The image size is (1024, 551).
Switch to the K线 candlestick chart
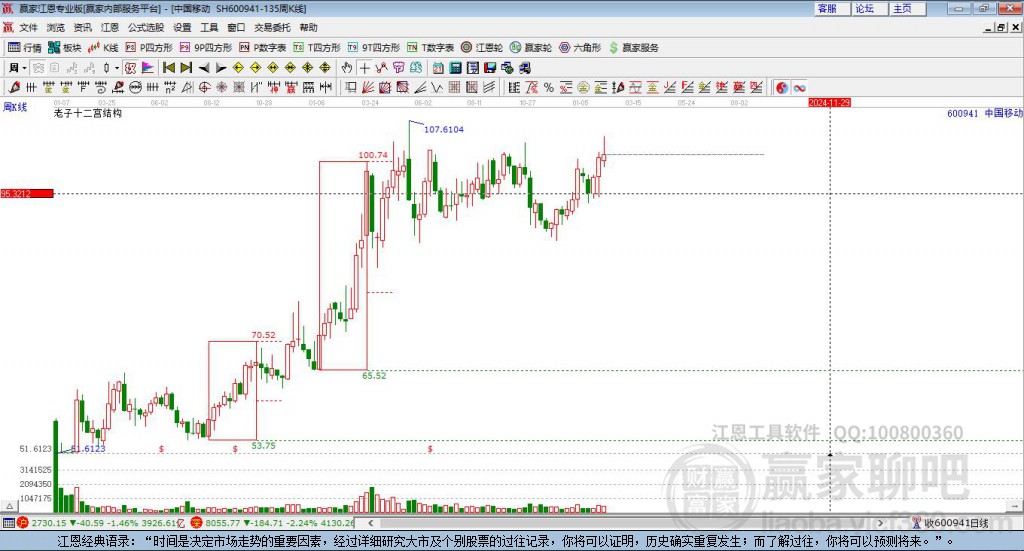tap(103, 48)
